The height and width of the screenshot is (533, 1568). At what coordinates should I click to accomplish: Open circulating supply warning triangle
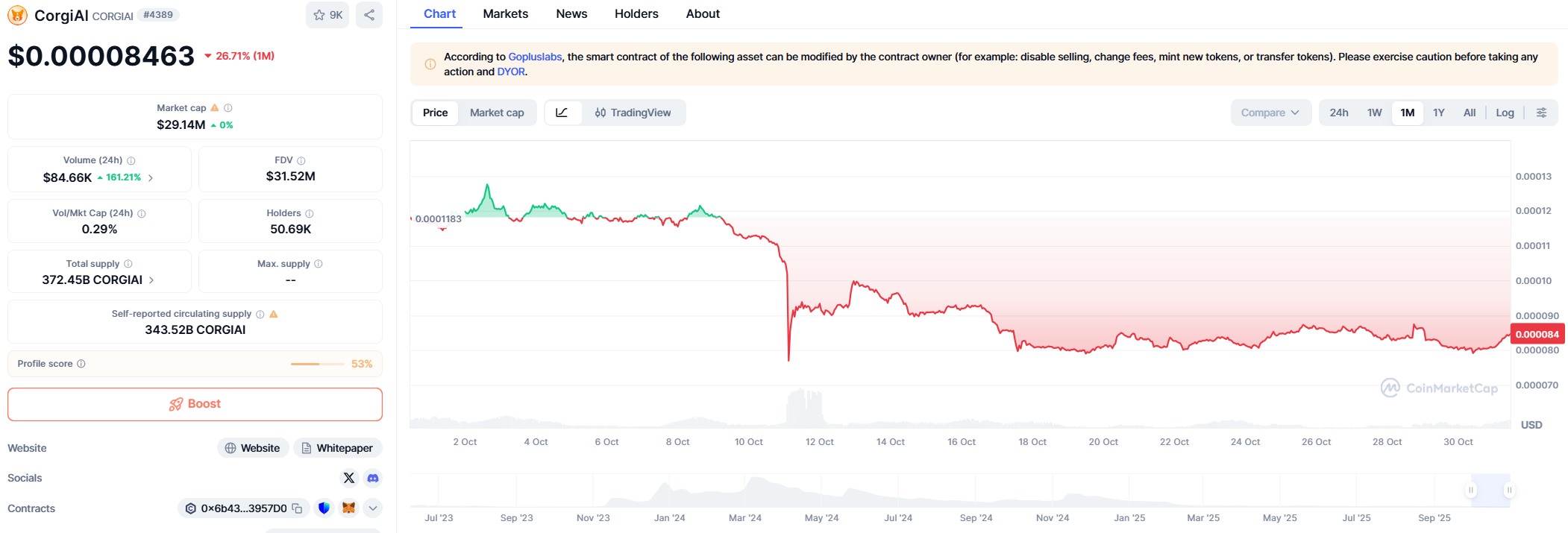pos(274,314)
